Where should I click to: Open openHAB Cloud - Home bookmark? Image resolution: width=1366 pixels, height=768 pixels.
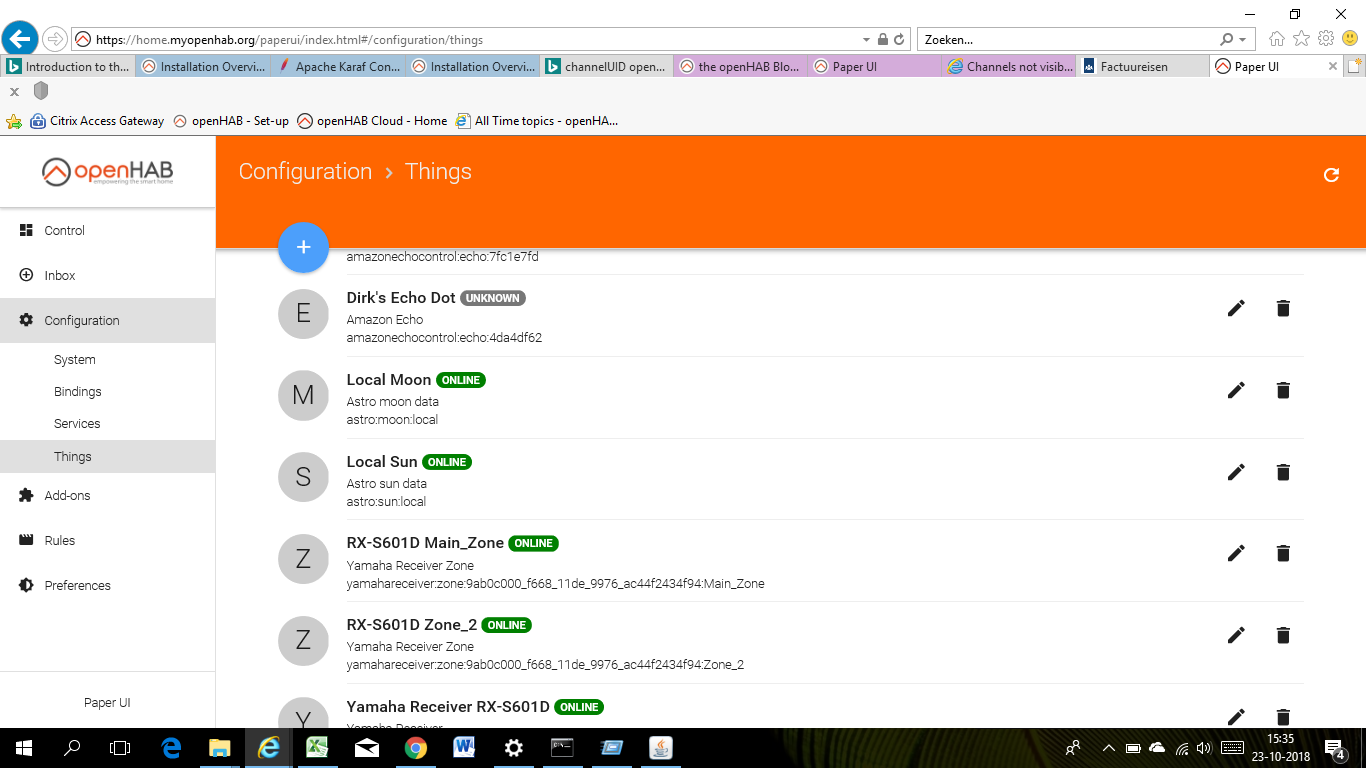372,121
